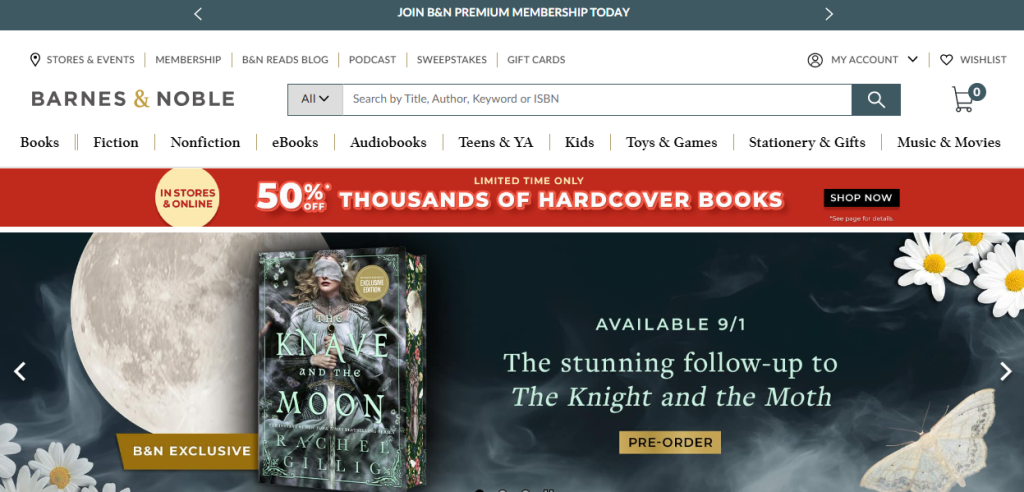Viewport: 1024px width, 492px height.
Task: Open the Teens & YA menu
Action: coord(496,142)
